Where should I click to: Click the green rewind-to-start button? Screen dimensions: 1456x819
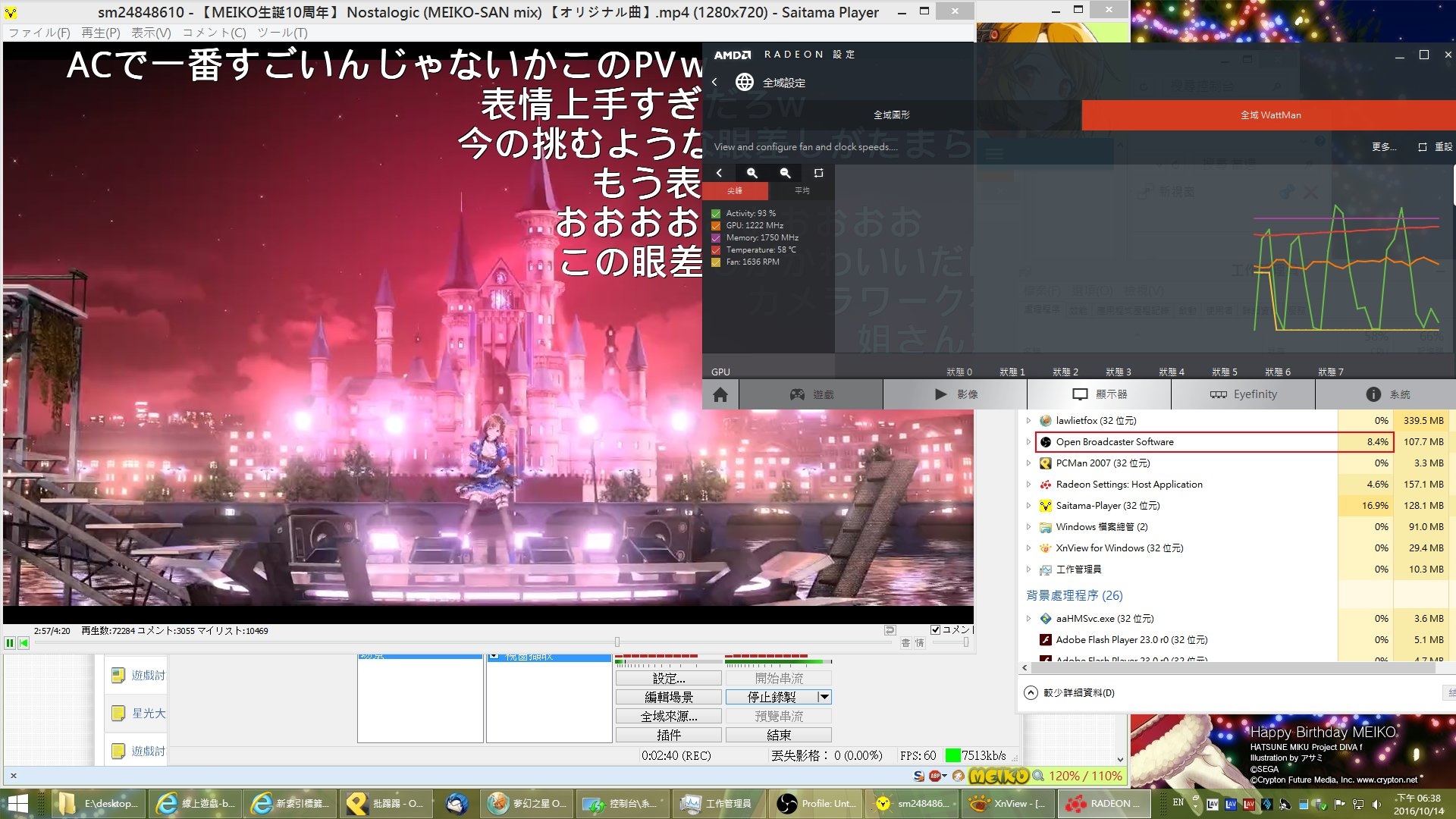point(24,643)
